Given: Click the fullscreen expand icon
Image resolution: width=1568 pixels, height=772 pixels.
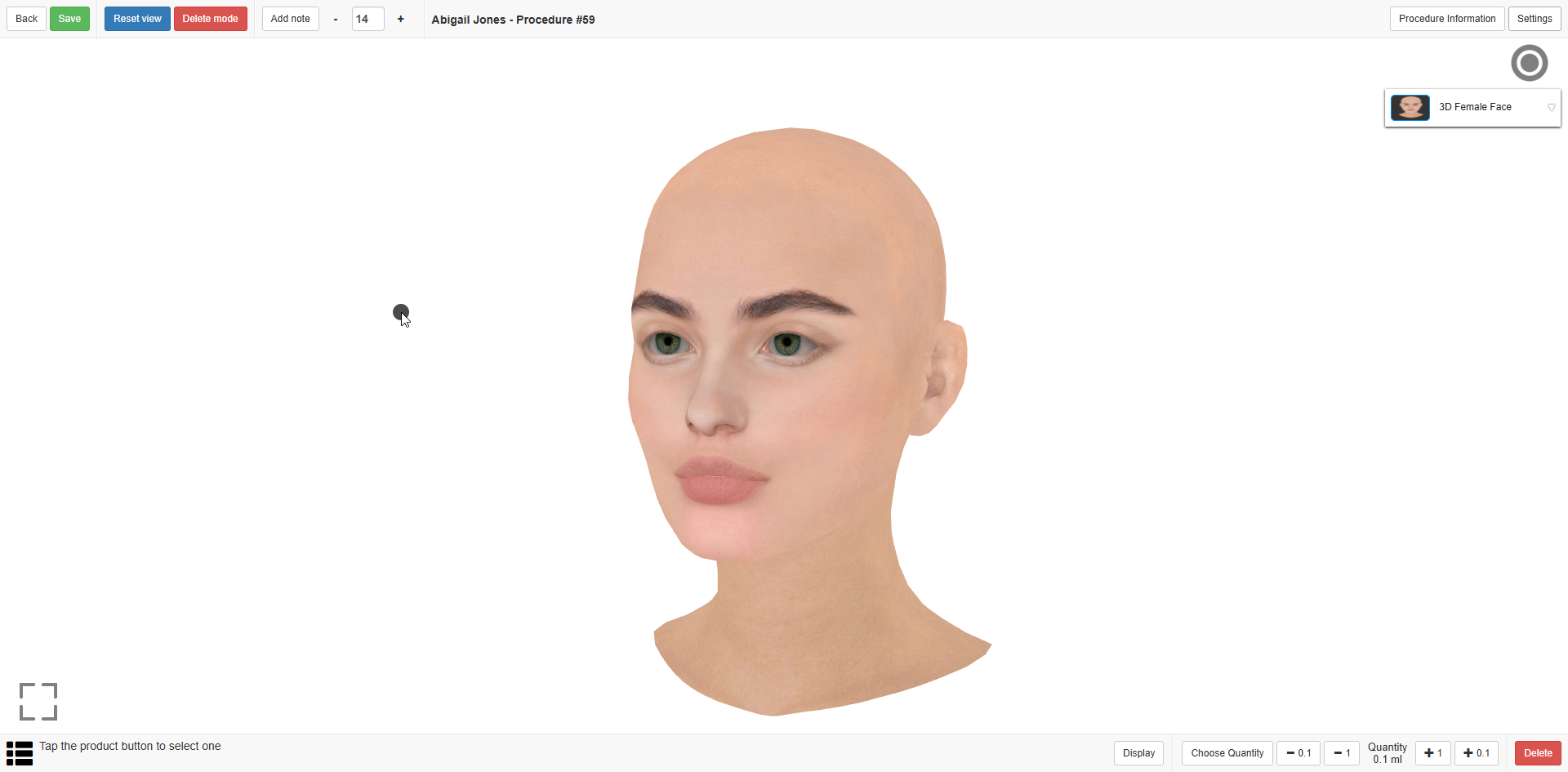Looking at the screenshot, I should coord(38,701).
